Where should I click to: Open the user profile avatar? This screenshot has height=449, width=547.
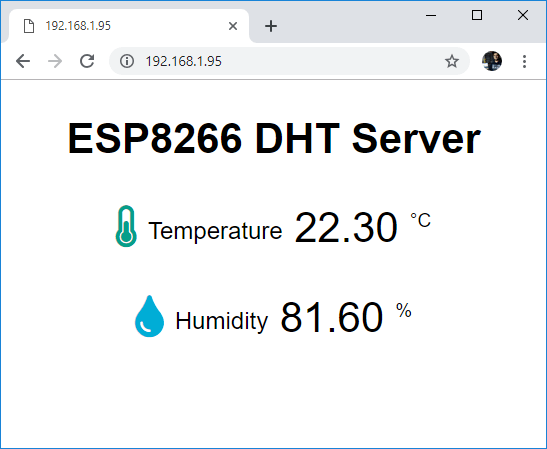[492, 61]
